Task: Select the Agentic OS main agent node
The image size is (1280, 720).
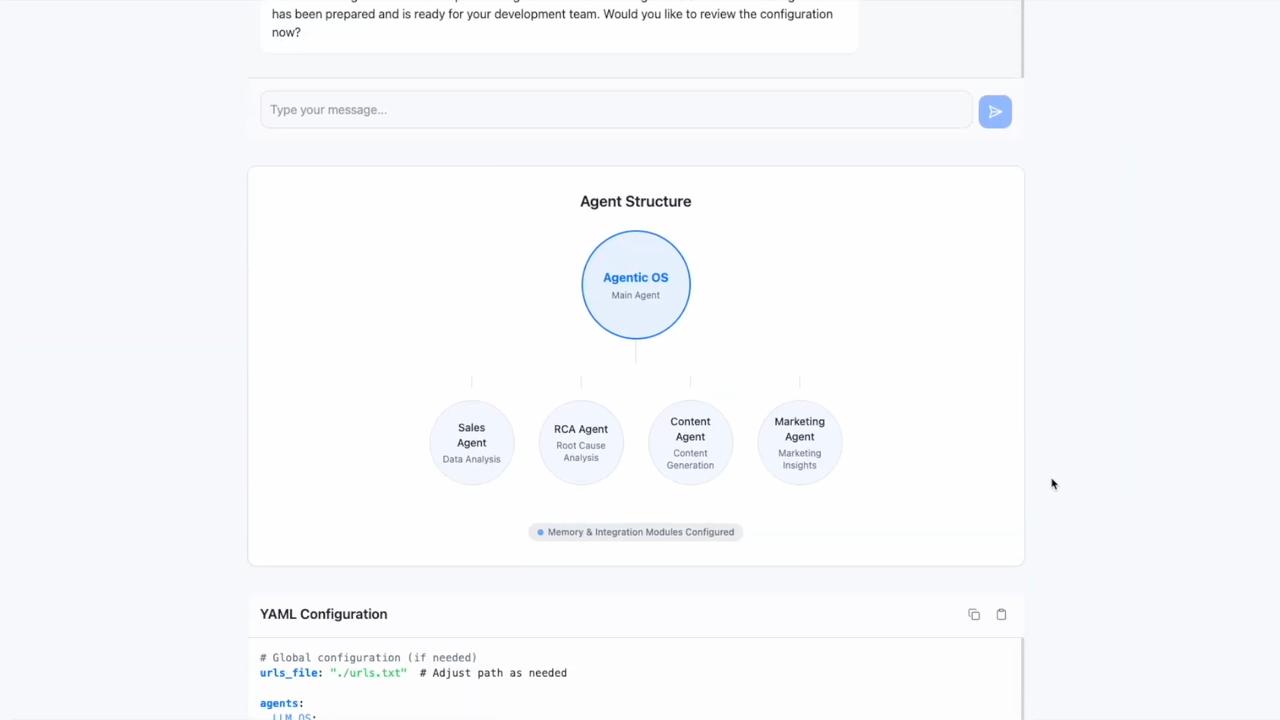Action: coord(636,285)
